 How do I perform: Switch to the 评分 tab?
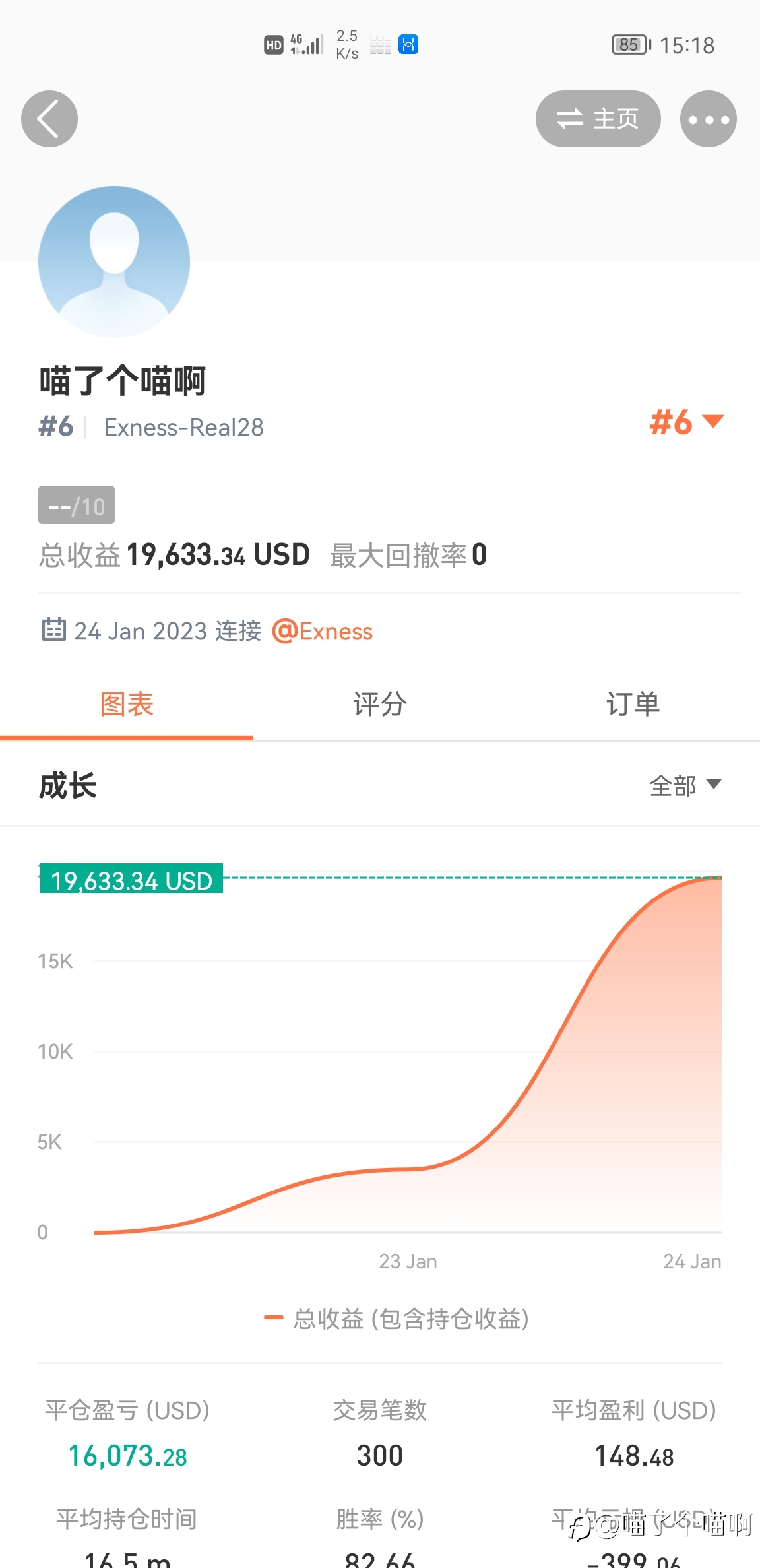(x=379, y=704)
